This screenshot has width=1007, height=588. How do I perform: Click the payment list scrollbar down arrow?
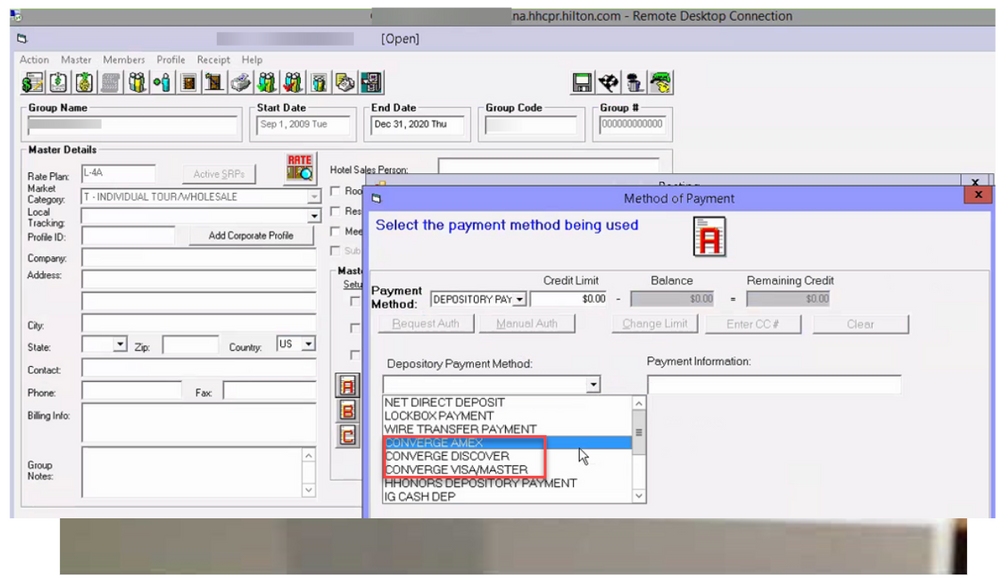pos(639,496)
